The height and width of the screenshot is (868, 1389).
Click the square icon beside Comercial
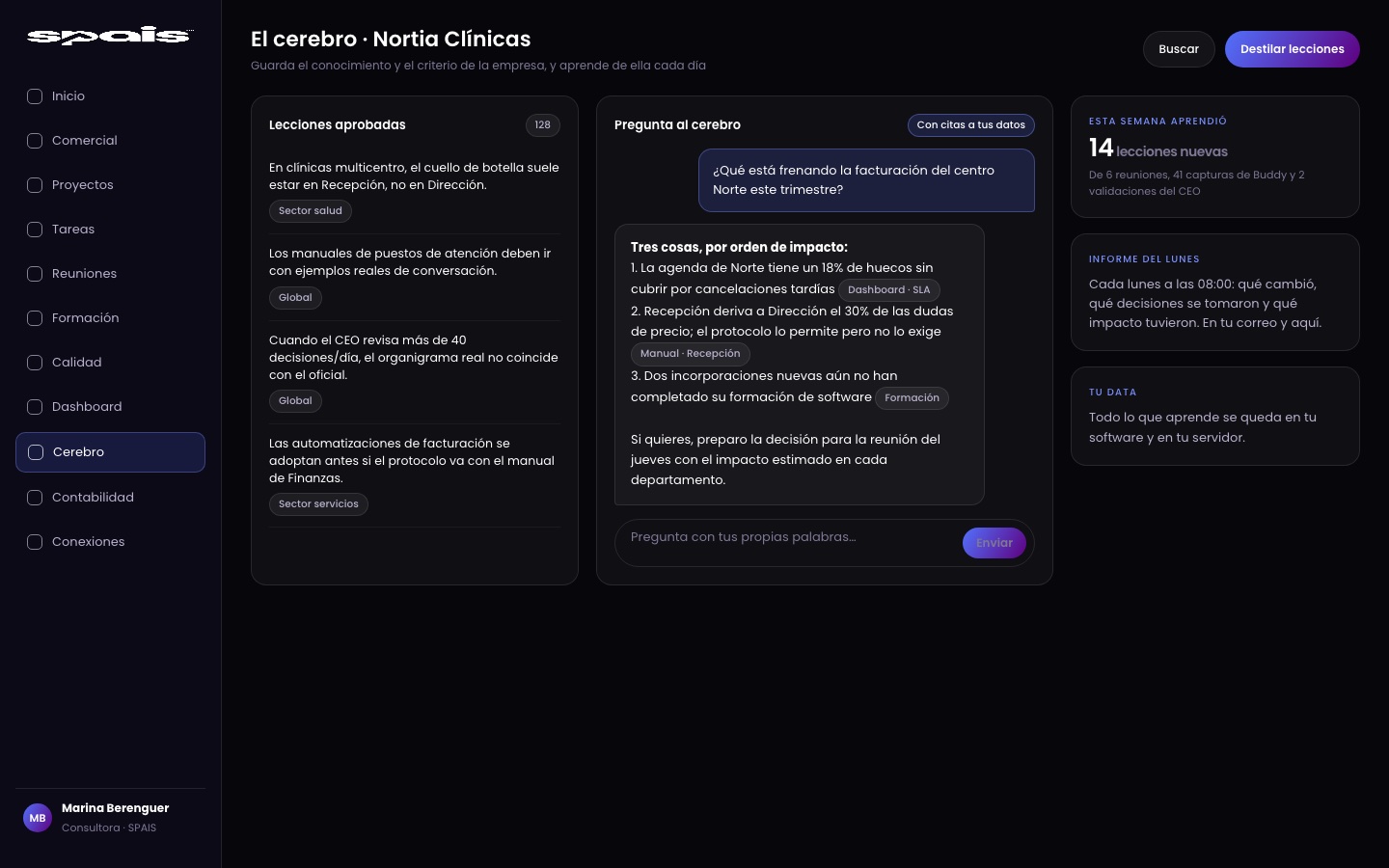[x=35, y=141]
